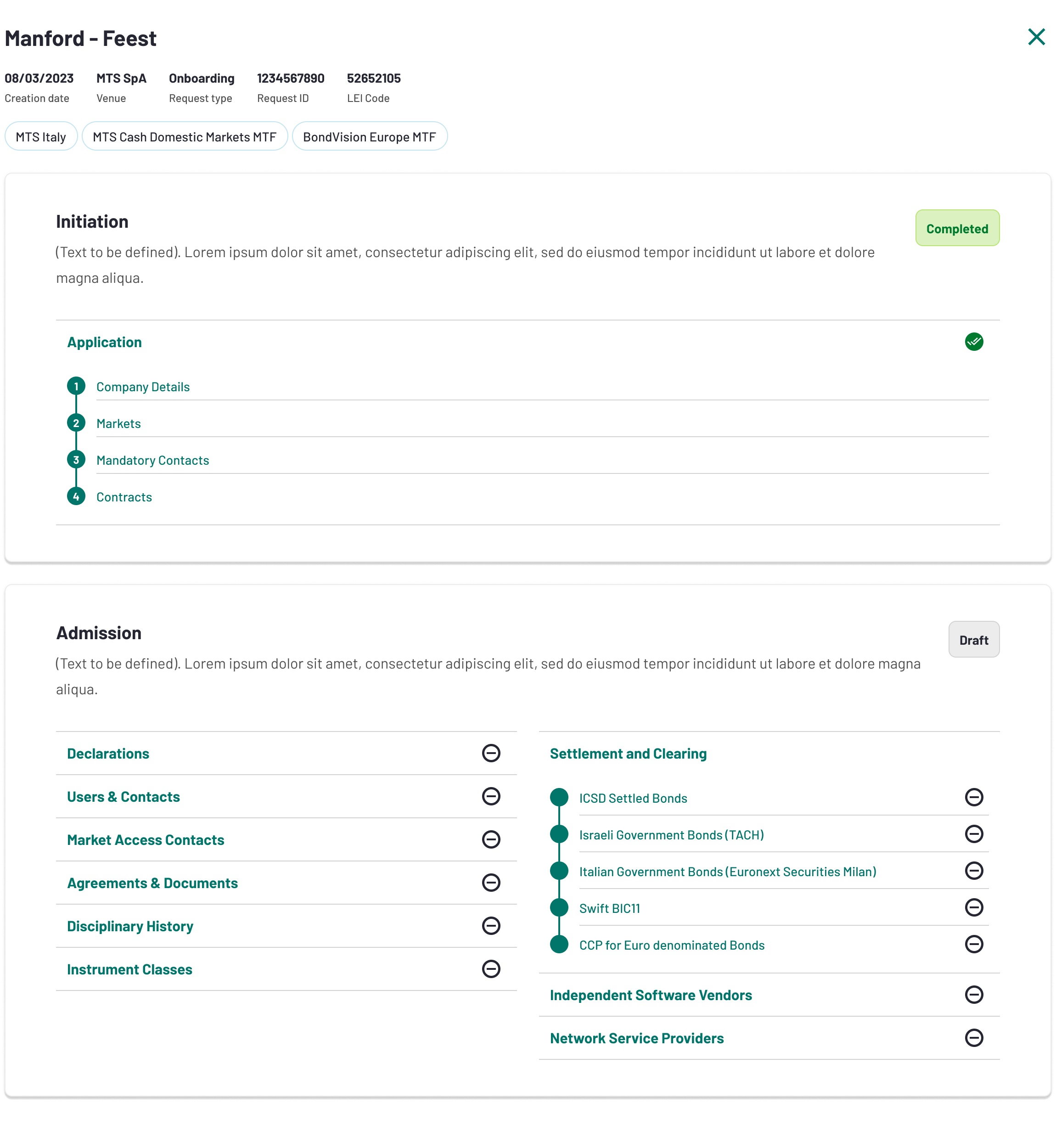Click LEI Code value 52652105

point(374,78)
